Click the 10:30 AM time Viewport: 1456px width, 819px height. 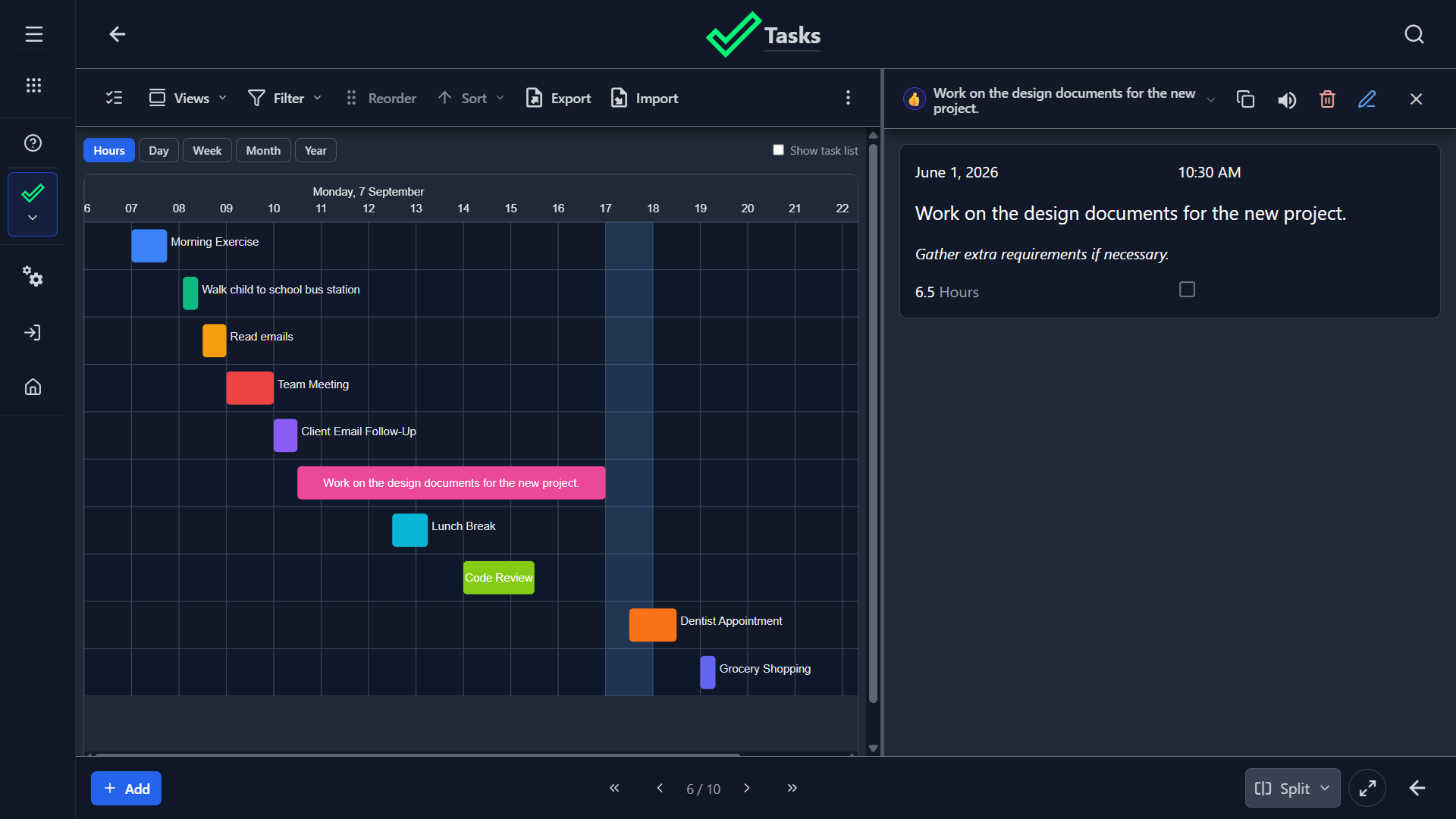(x=1209, y=172)
